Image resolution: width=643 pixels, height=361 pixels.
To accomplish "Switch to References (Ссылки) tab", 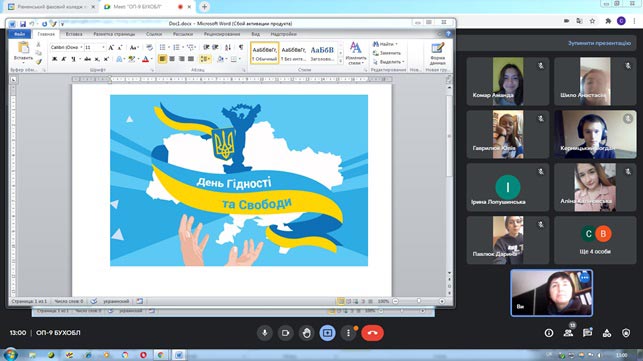I will click(154, 34).
